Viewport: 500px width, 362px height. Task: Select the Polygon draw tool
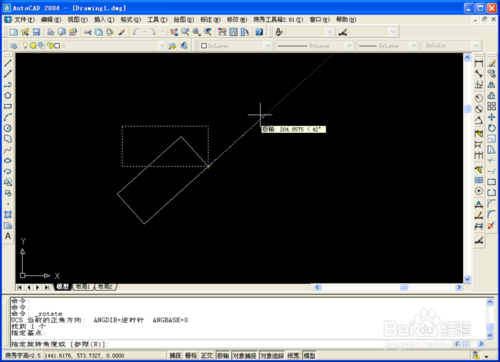(8, 95)
